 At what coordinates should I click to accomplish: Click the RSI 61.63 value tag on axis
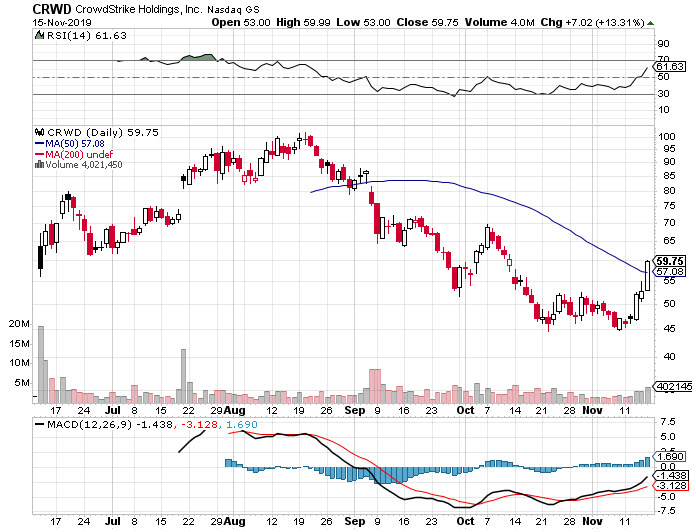(x=671, y=67)
